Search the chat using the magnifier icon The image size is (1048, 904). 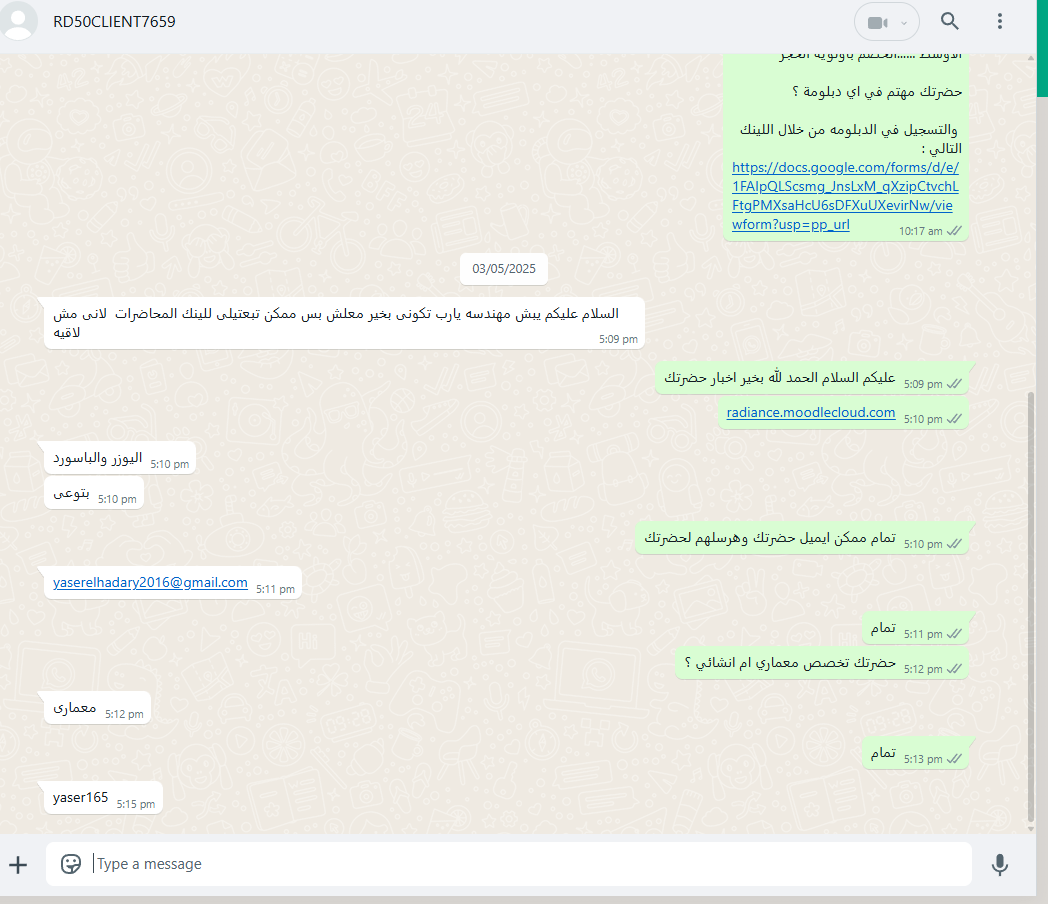[950, 21]
